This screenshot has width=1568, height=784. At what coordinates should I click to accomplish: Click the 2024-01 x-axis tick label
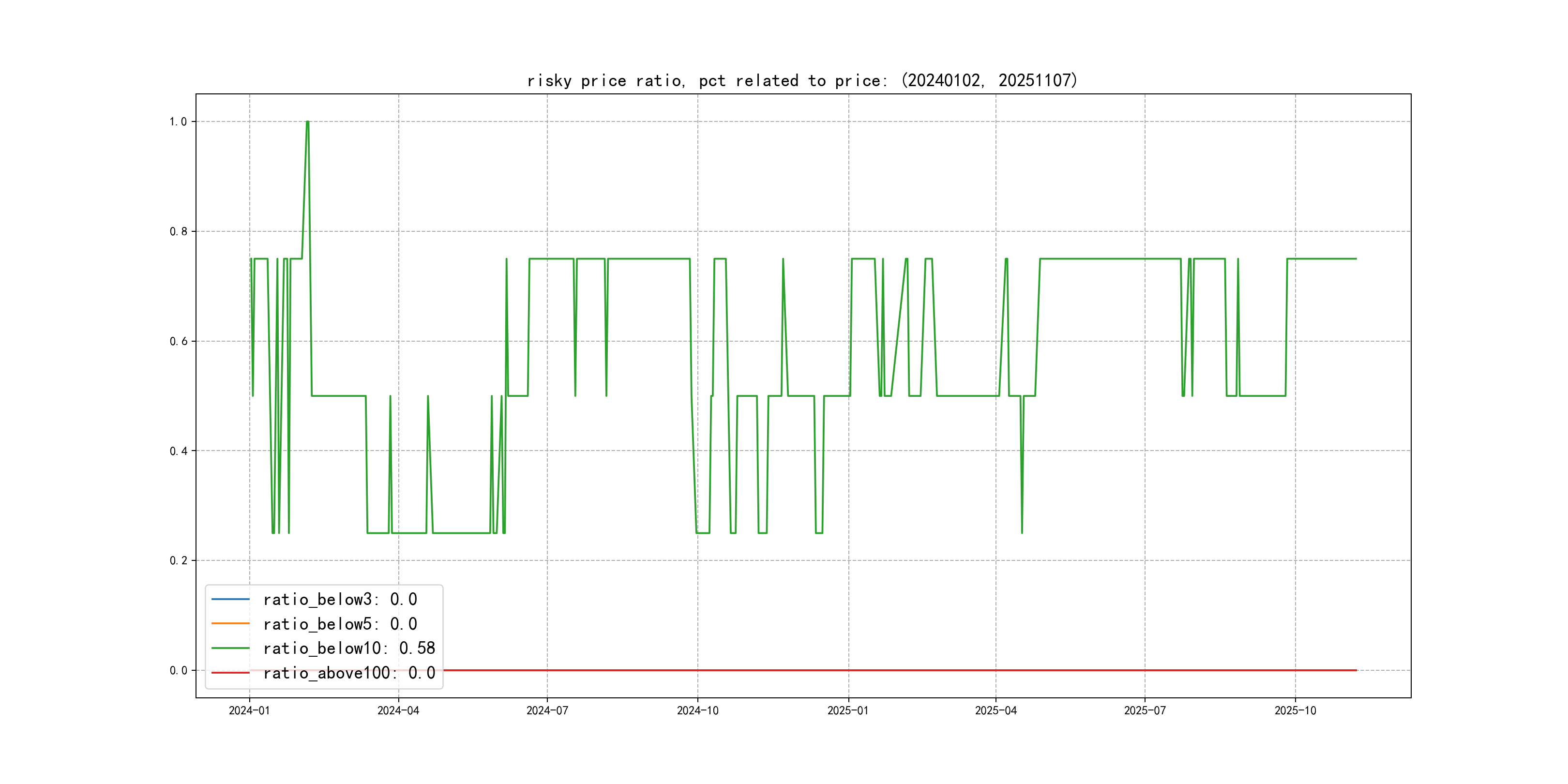point(249,711)
